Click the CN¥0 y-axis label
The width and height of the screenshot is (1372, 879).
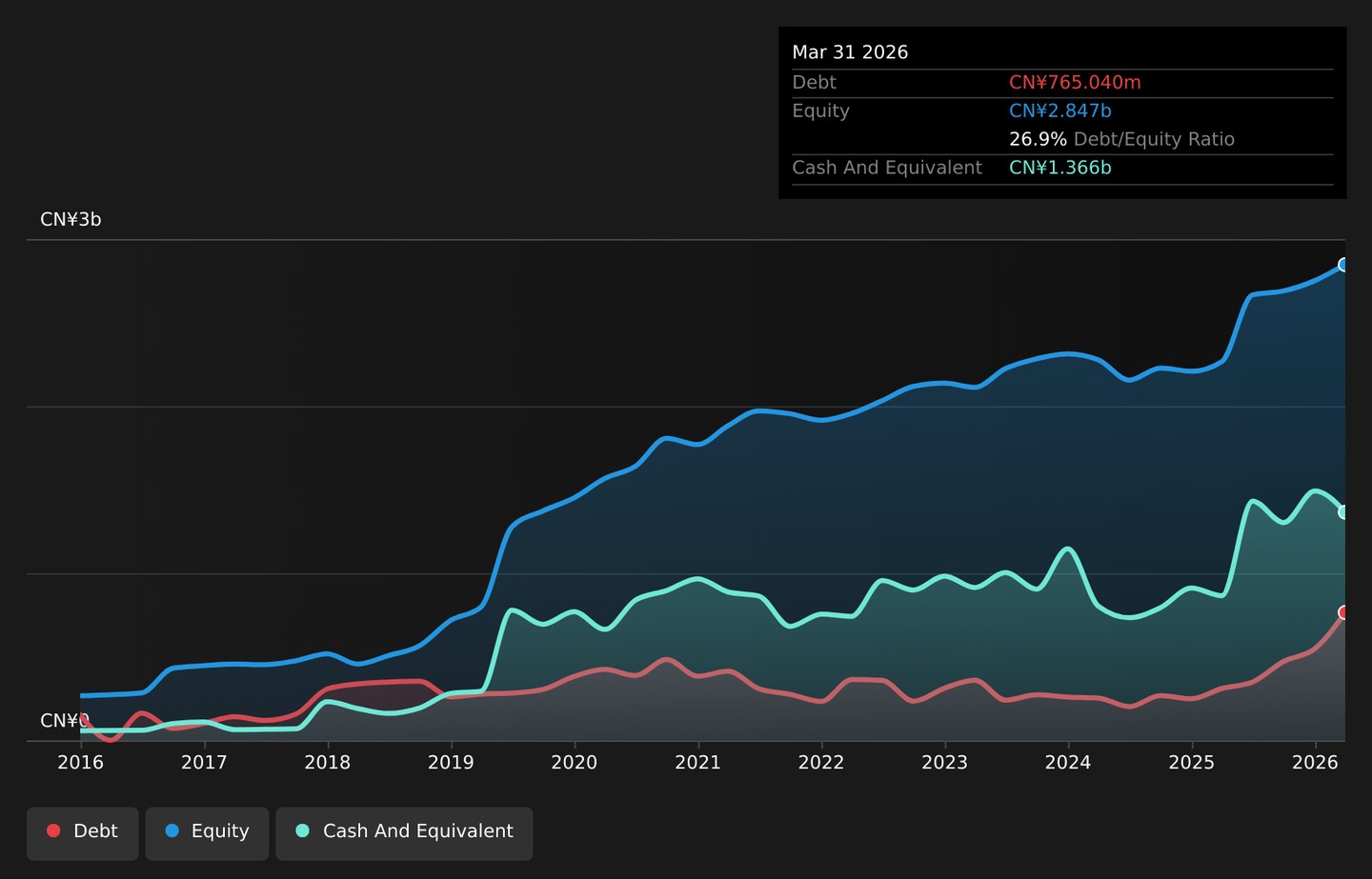[65, 721]
